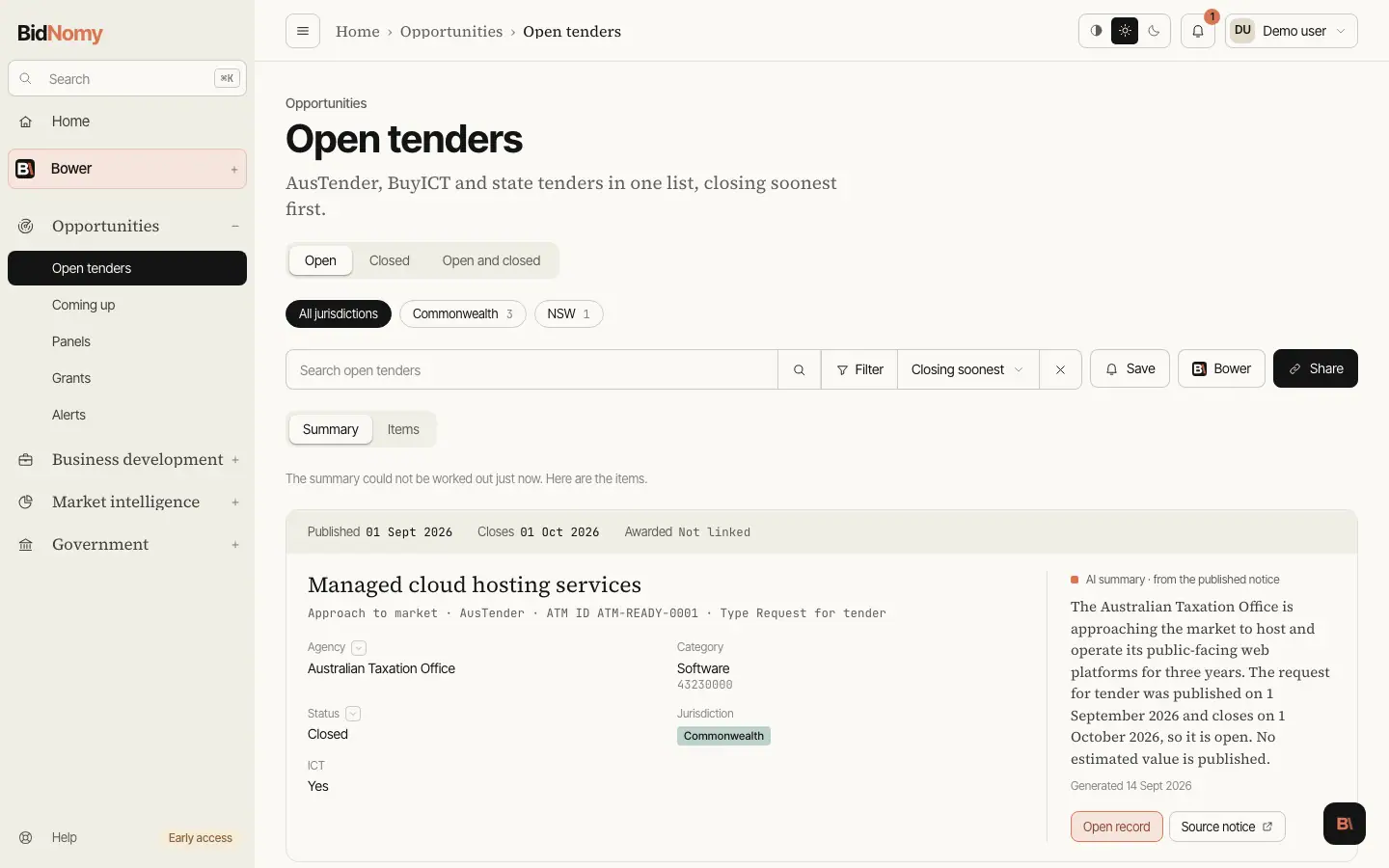Viewport: 1389px width, 868px height.
Task: Click the Bower button beside Save
Action: [1221, 368]
